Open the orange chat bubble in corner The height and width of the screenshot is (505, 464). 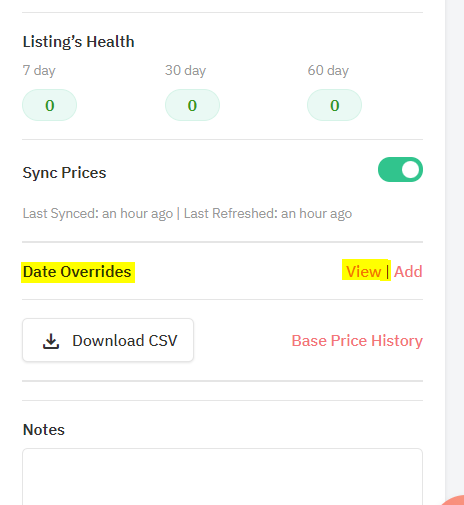click(454, 500)
